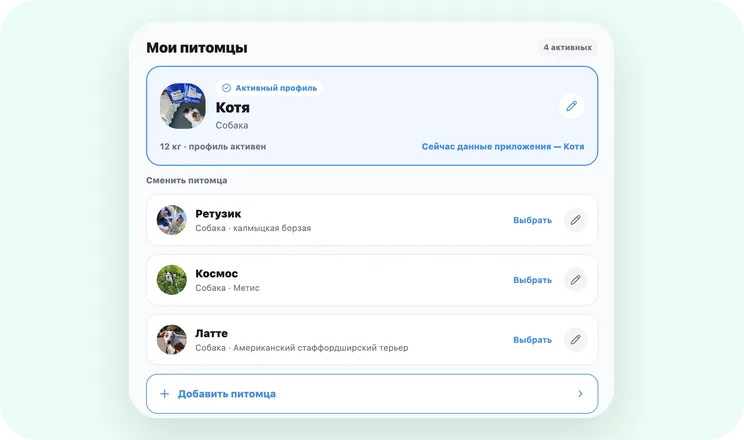744x440 pixels.
Task: Click the 12 кг · профиль активен text
Action: point(213,147)
